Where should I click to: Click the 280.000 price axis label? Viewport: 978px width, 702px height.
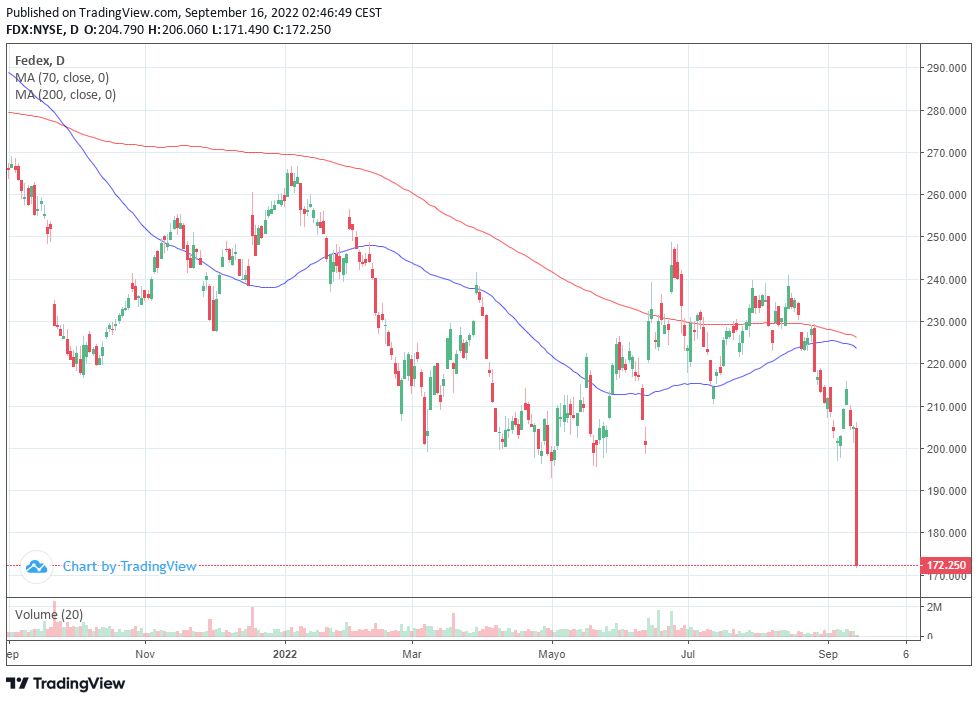[947, 111]
